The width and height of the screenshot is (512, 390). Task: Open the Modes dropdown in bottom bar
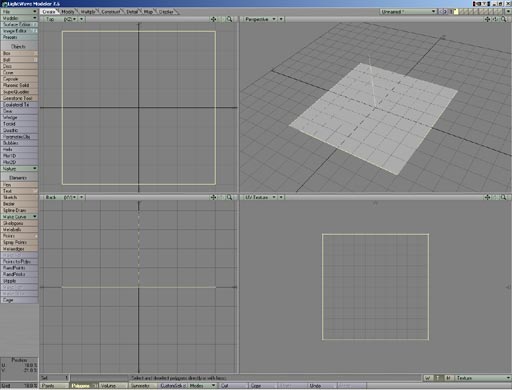(202, 386)
